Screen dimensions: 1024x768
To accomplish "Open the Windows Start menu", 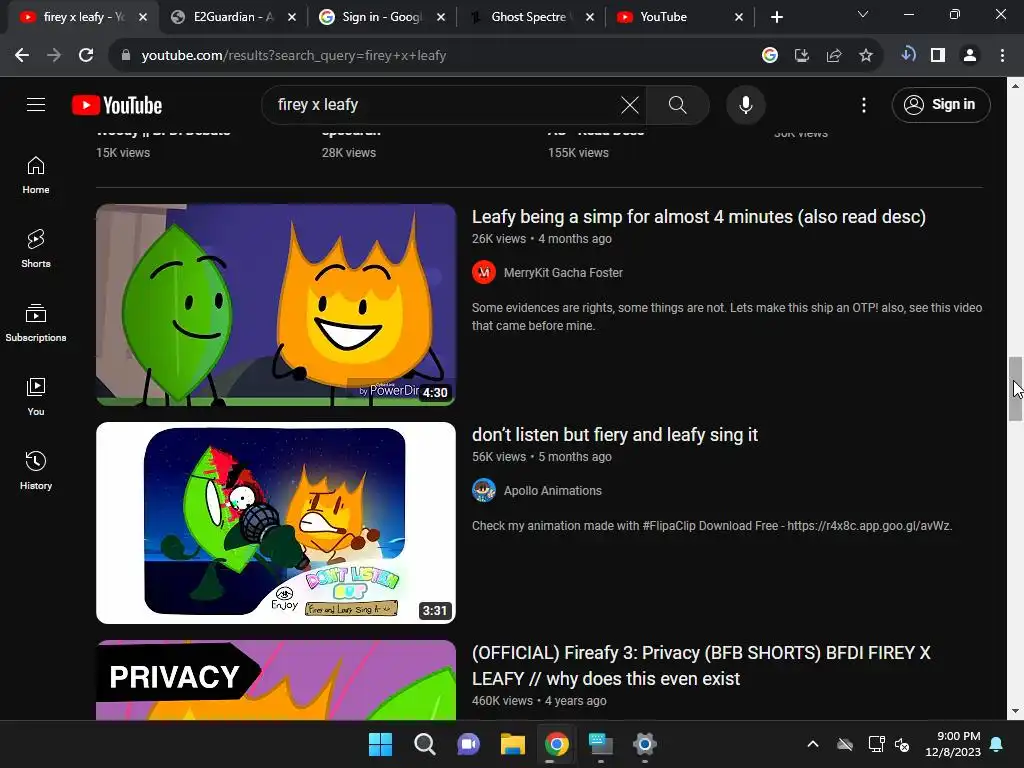I will [381, 744].
